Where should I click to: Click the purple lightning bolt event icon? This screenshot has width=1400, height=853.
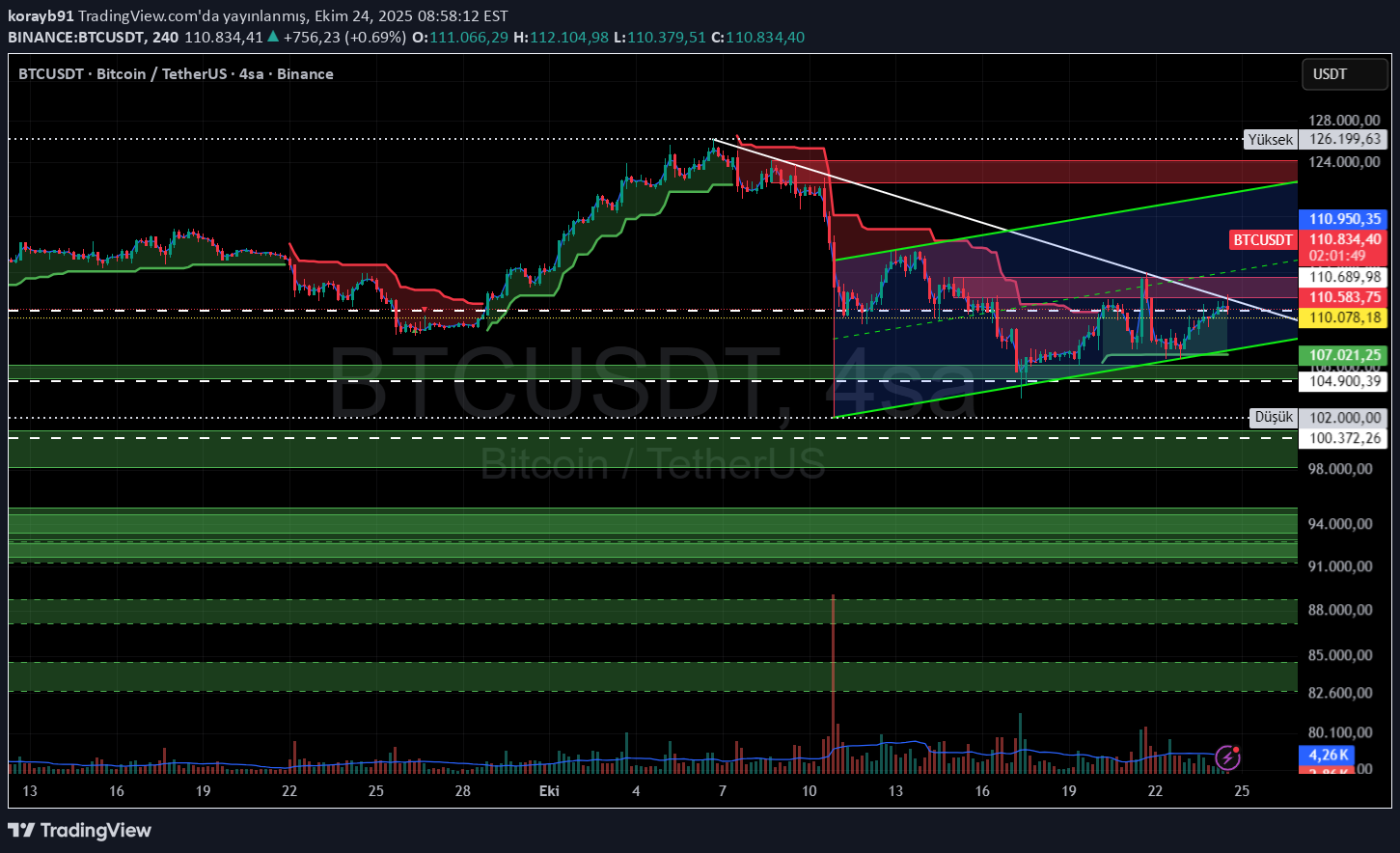point(1226,757)
